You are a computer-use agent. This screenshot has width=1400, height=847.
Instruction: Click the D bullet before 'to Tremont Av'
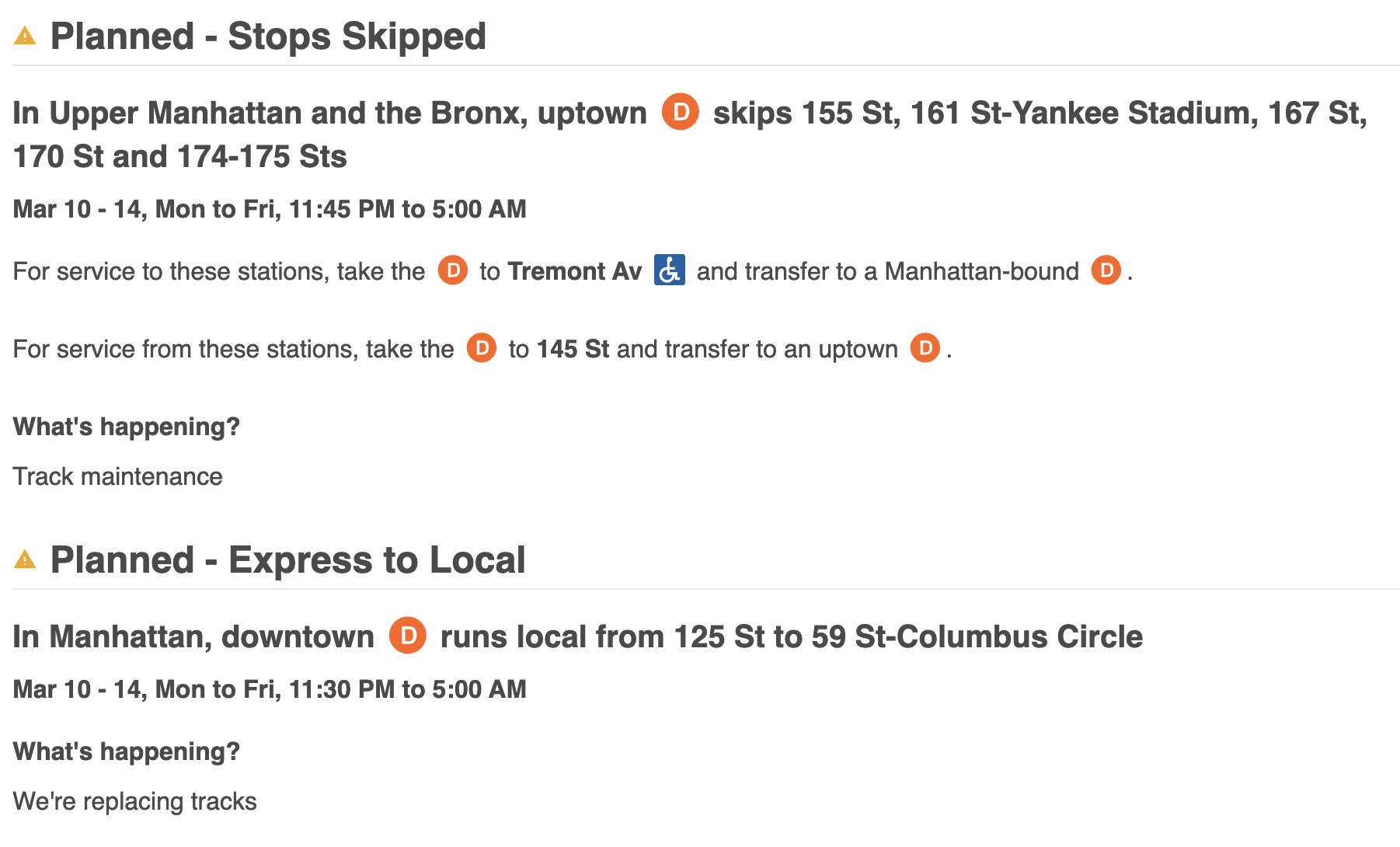tap(452, 270)
